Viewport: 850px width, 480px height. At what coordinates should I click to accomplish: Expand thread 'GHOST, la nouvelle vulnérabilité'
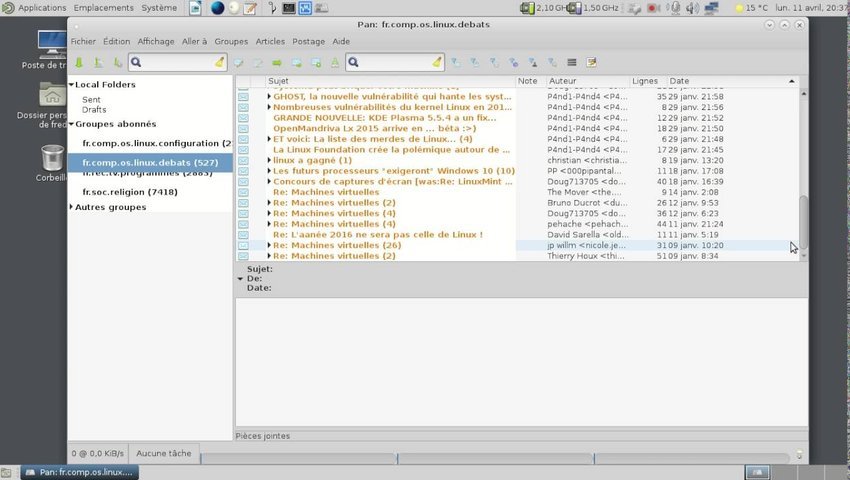click(x=269, y=97)
